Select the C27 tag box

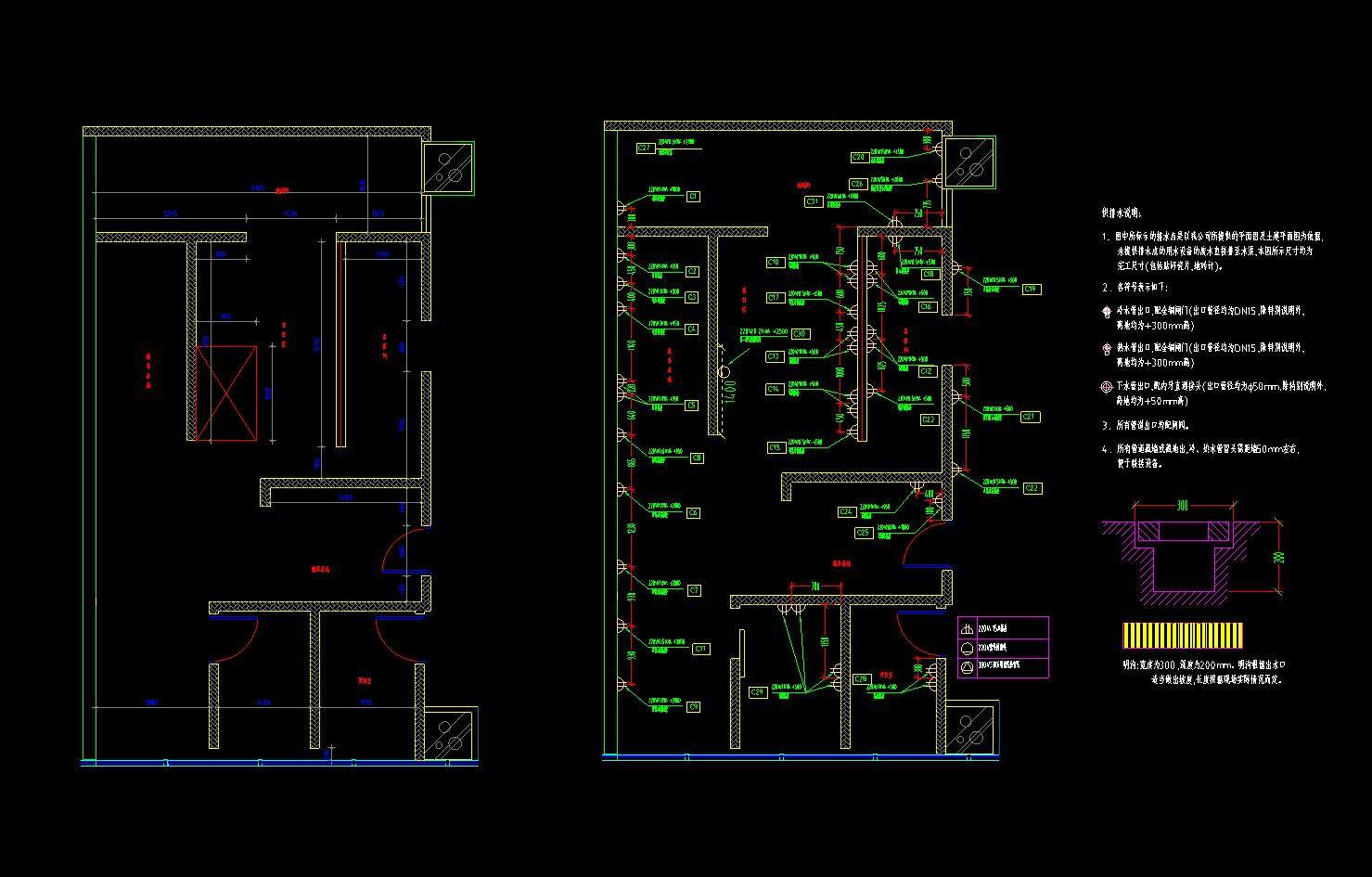pyautogui.click(x=646, y=148)
